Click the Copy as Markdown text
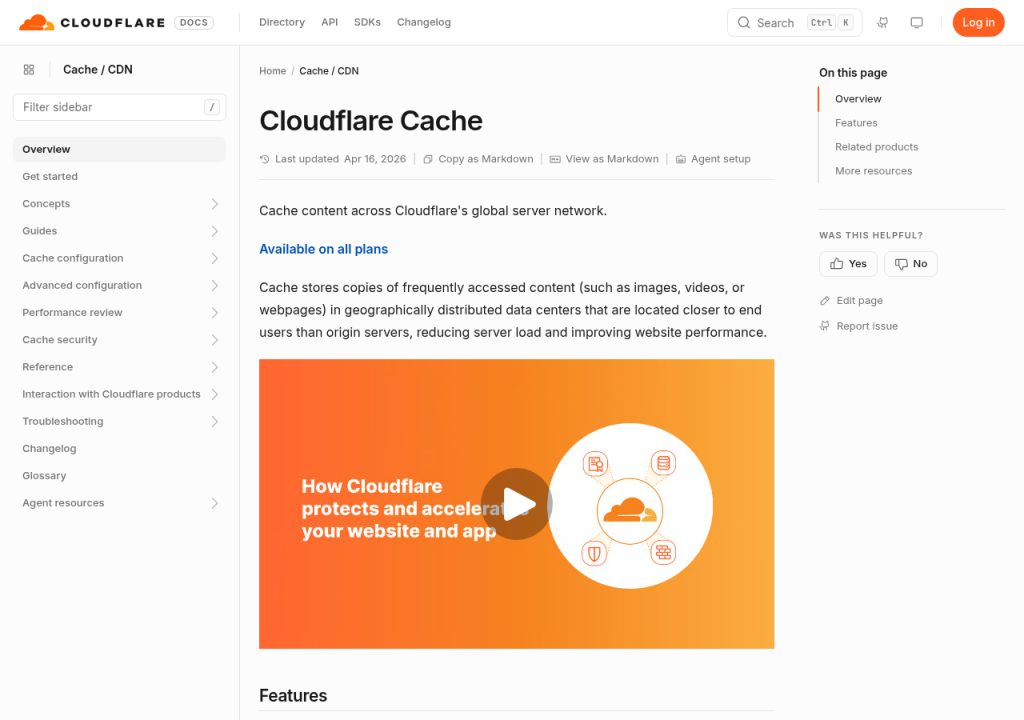Screen dimensions: 1024x720 coord(485,159)
